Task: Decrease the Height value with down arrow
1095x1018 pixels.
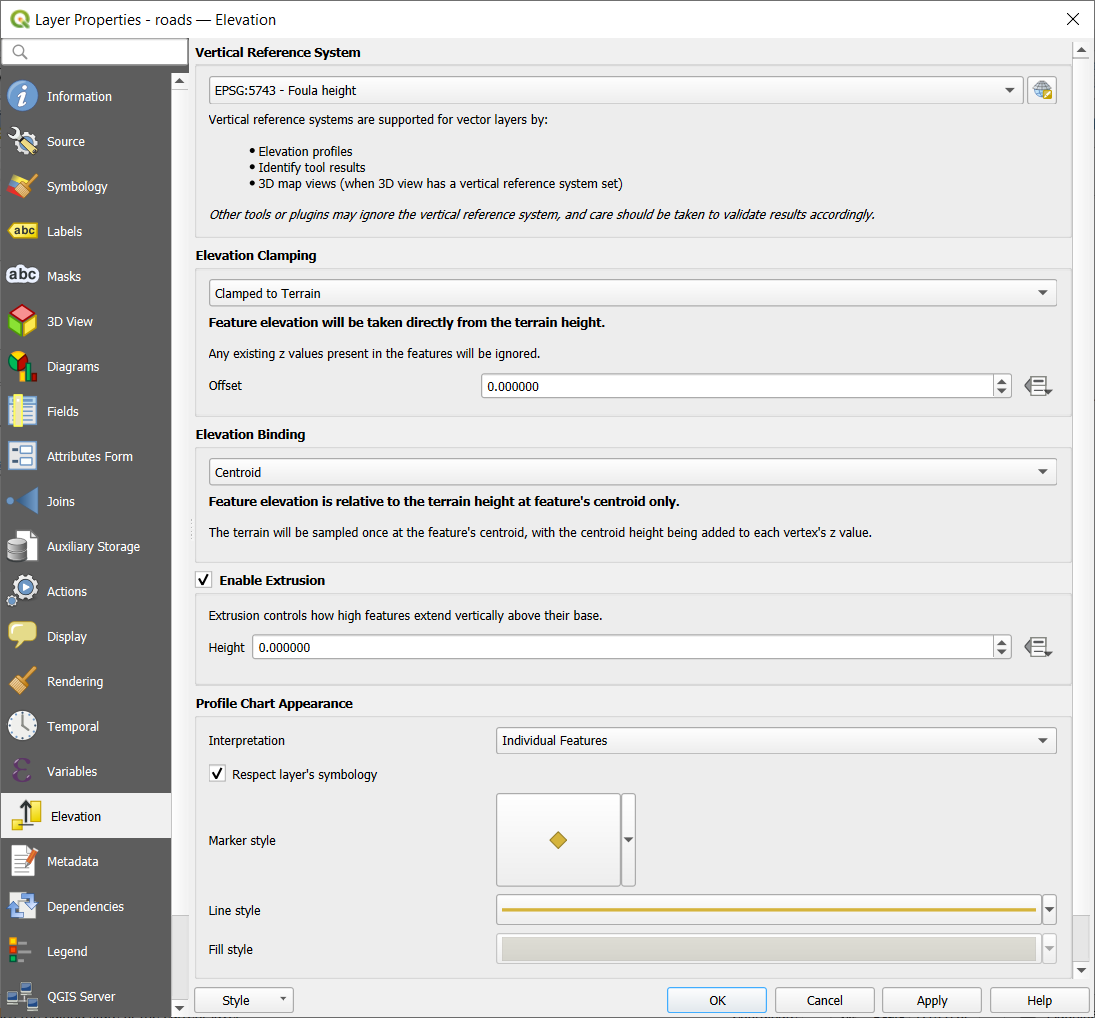Action: pyautogui.click(x=1002, y=653)
